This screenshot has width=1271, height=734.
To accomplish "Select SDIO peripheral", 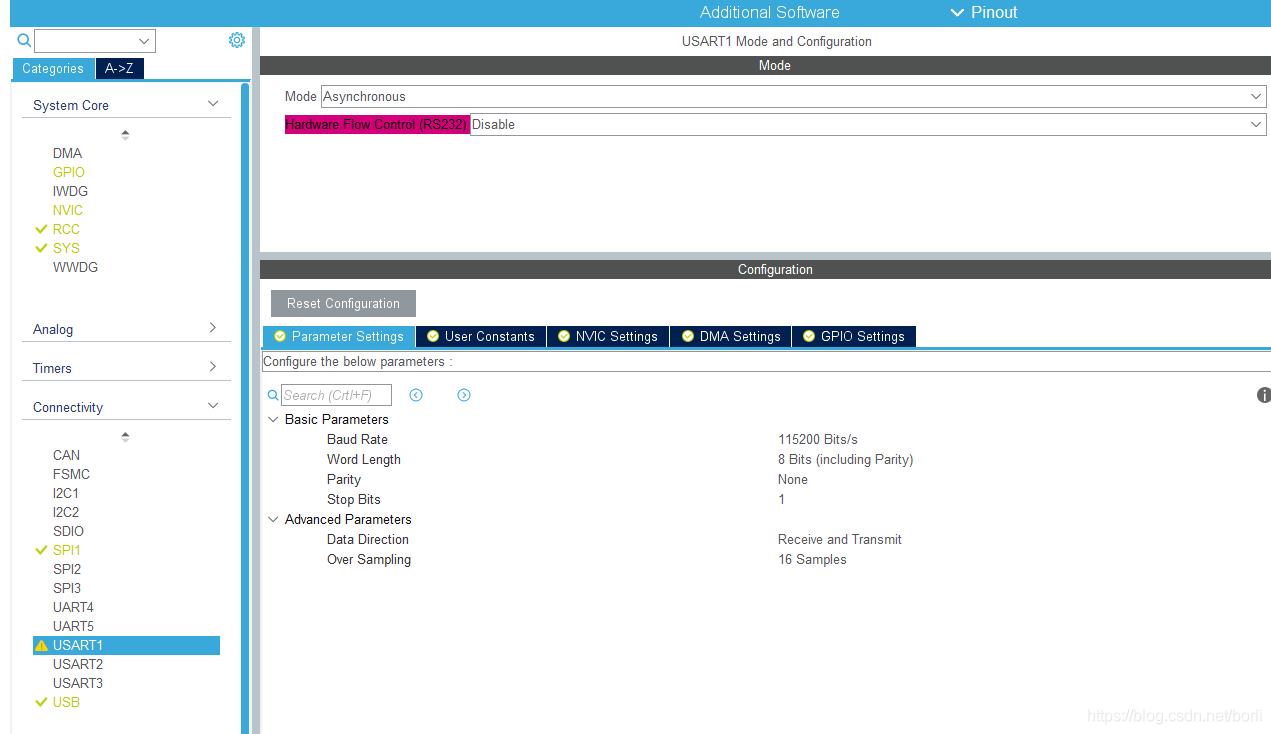I will coord(68,531).
